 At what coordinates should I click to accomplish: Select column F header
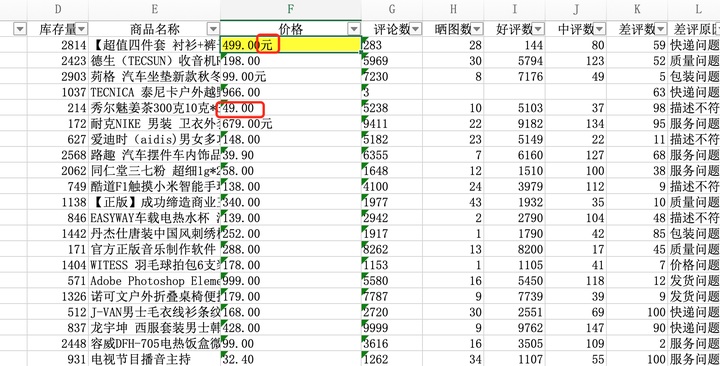pos(291,9)
